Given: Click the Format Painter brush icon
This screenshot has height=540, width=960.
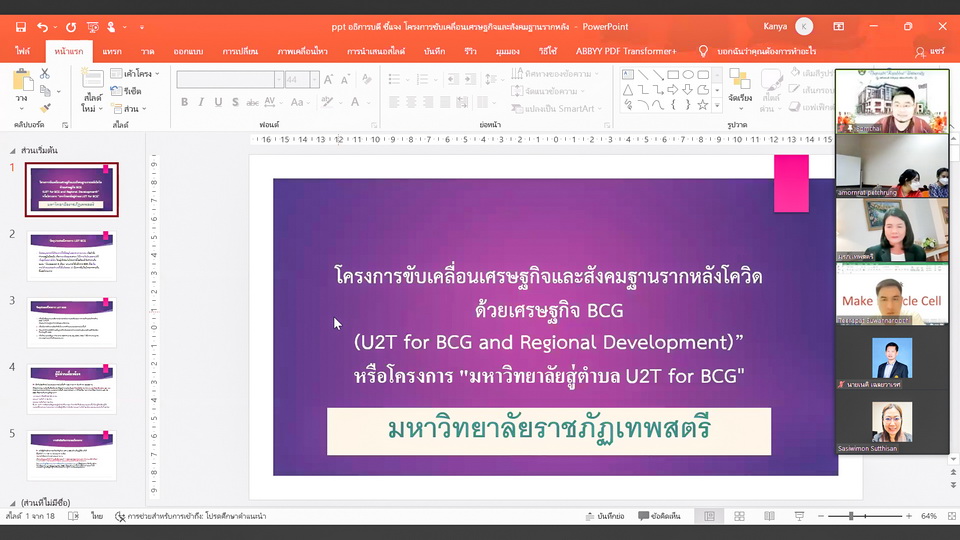Looking at the screenshot, I should [45, 108].
